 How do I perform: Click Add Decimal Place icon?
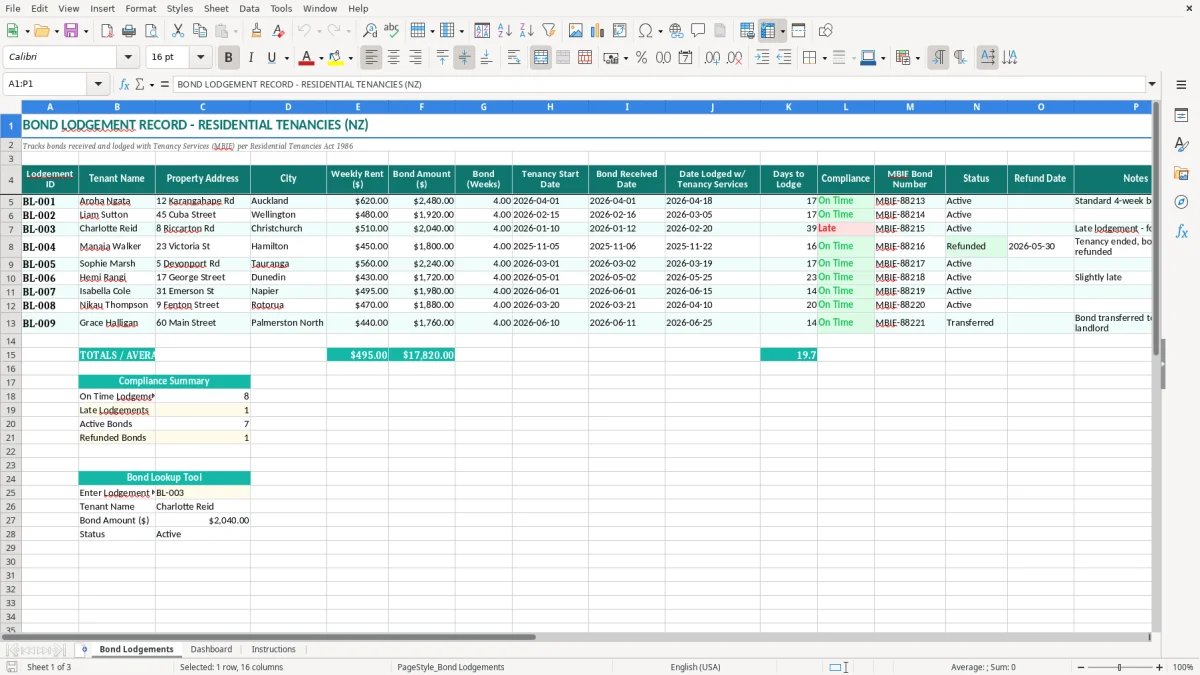tap(712, 58)
